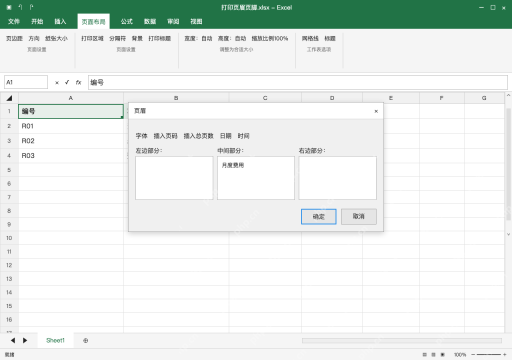Click 插入页码 insert page number
The width and height of the screenshot is (512, 360).
tap(165, 136)
